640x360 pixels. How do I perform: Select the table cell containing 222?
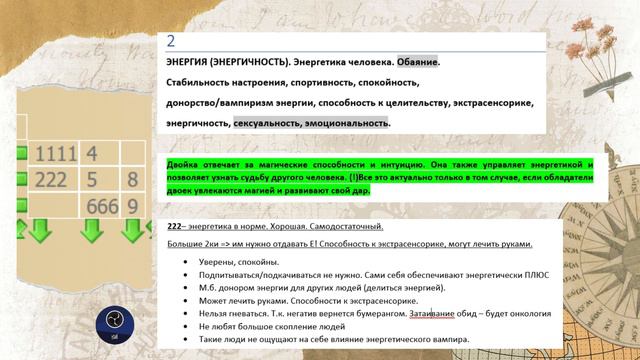coord(53,179)
